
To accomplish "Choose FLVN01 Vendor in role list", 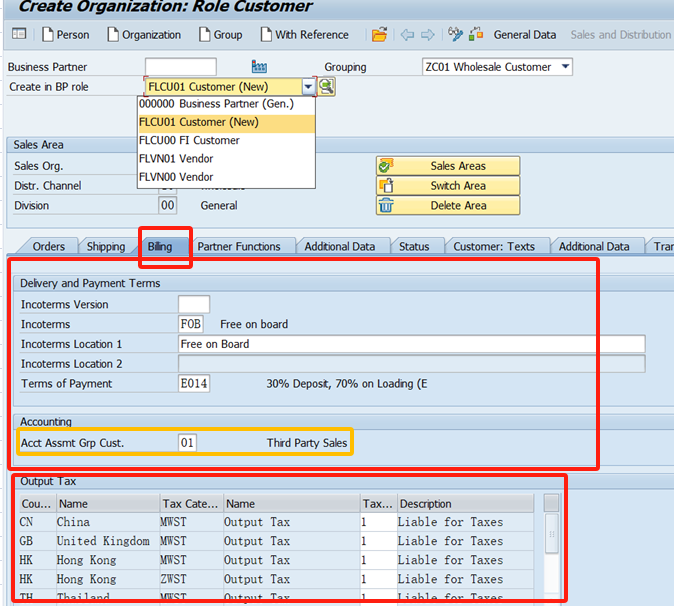I will pyautogui.click(x=176, y=158).
